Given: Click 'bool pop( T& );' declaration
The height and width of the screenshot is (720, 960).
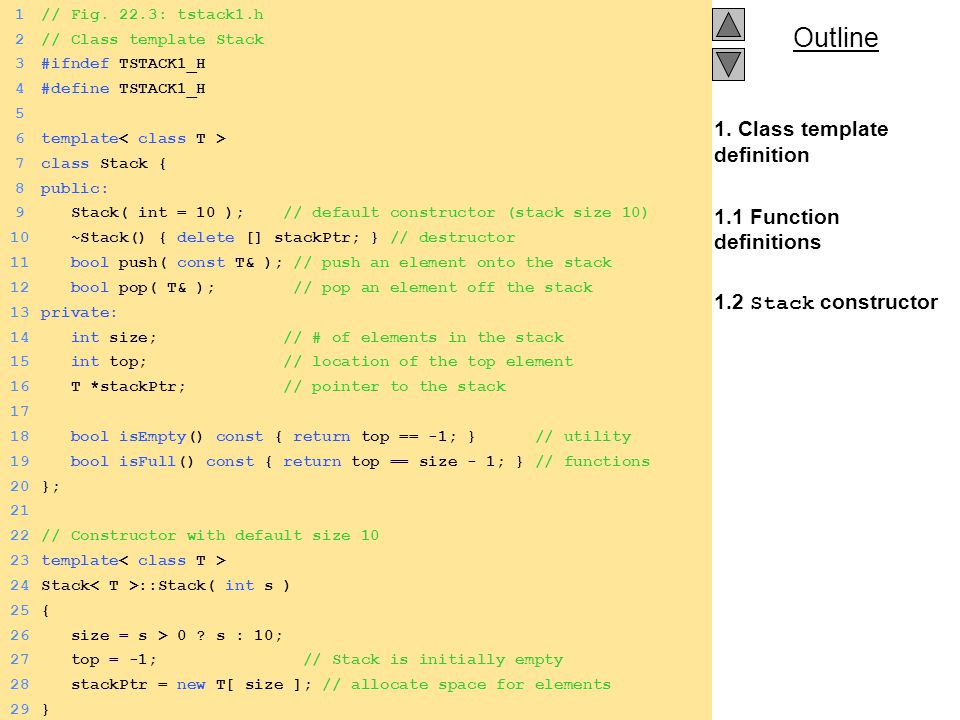Looking at the screenshot, I should [x=143, y=288].
